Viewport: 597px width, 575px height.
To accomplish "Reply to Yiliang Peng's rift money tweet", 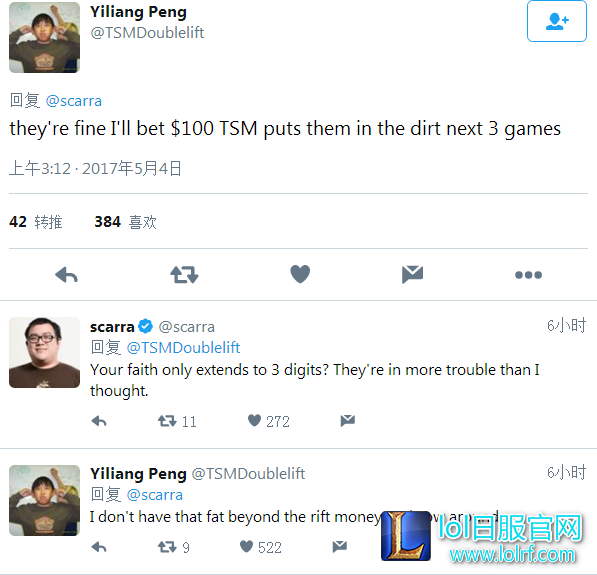I will [x=99, y=547].
